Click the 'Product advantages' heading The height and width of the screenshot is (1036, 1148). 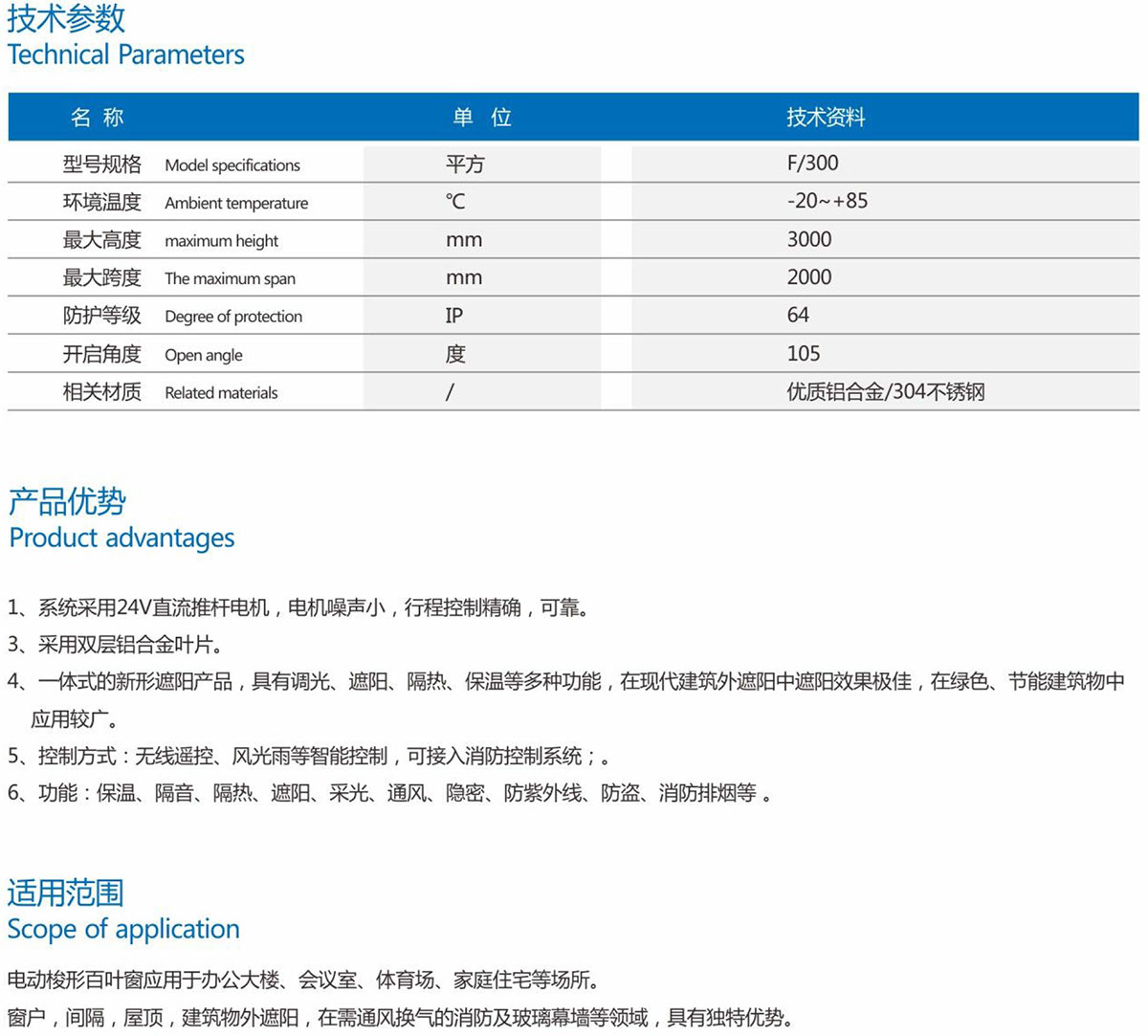[x=121, y=538]
